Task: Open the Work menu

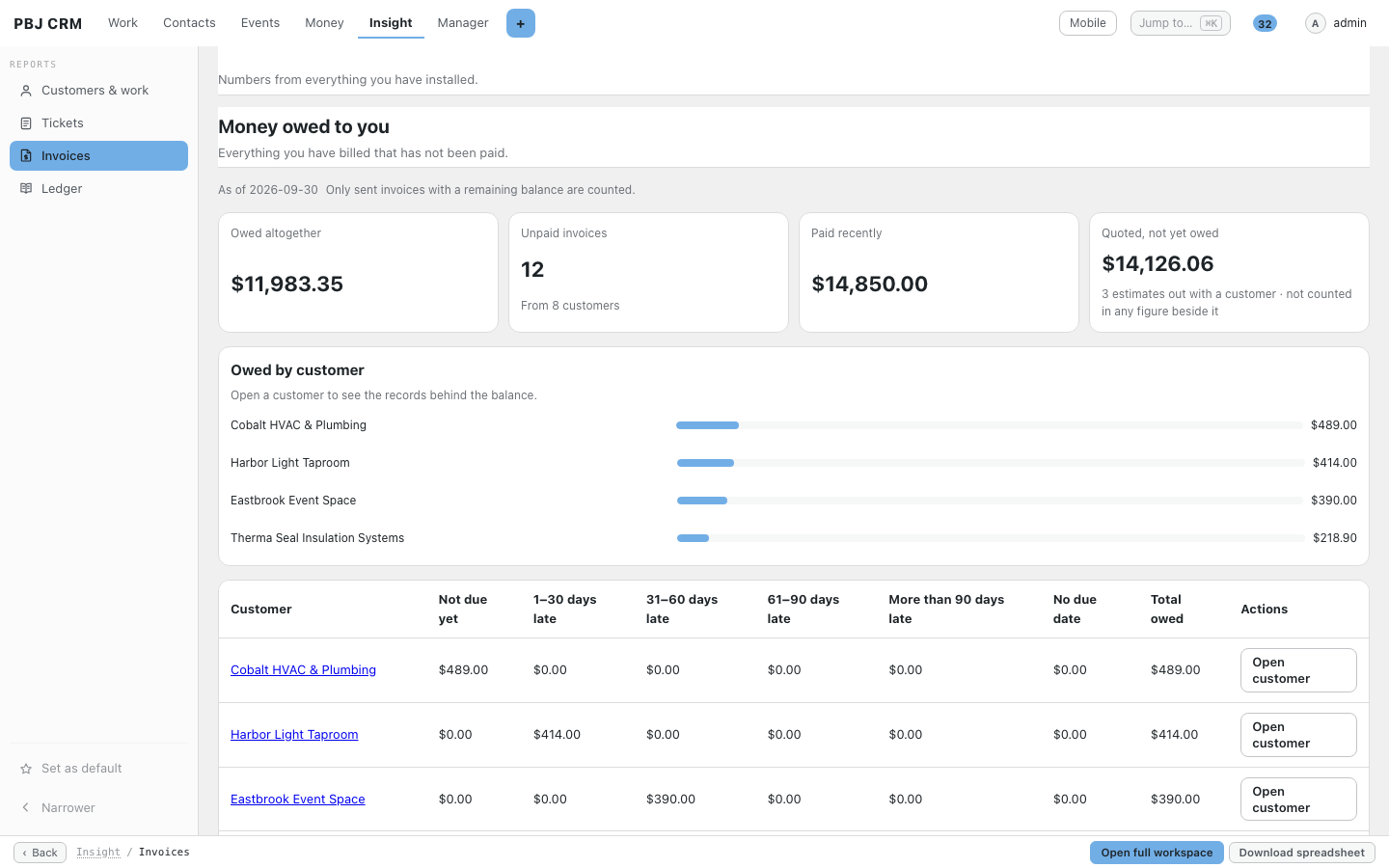Action: pos(123,23)
